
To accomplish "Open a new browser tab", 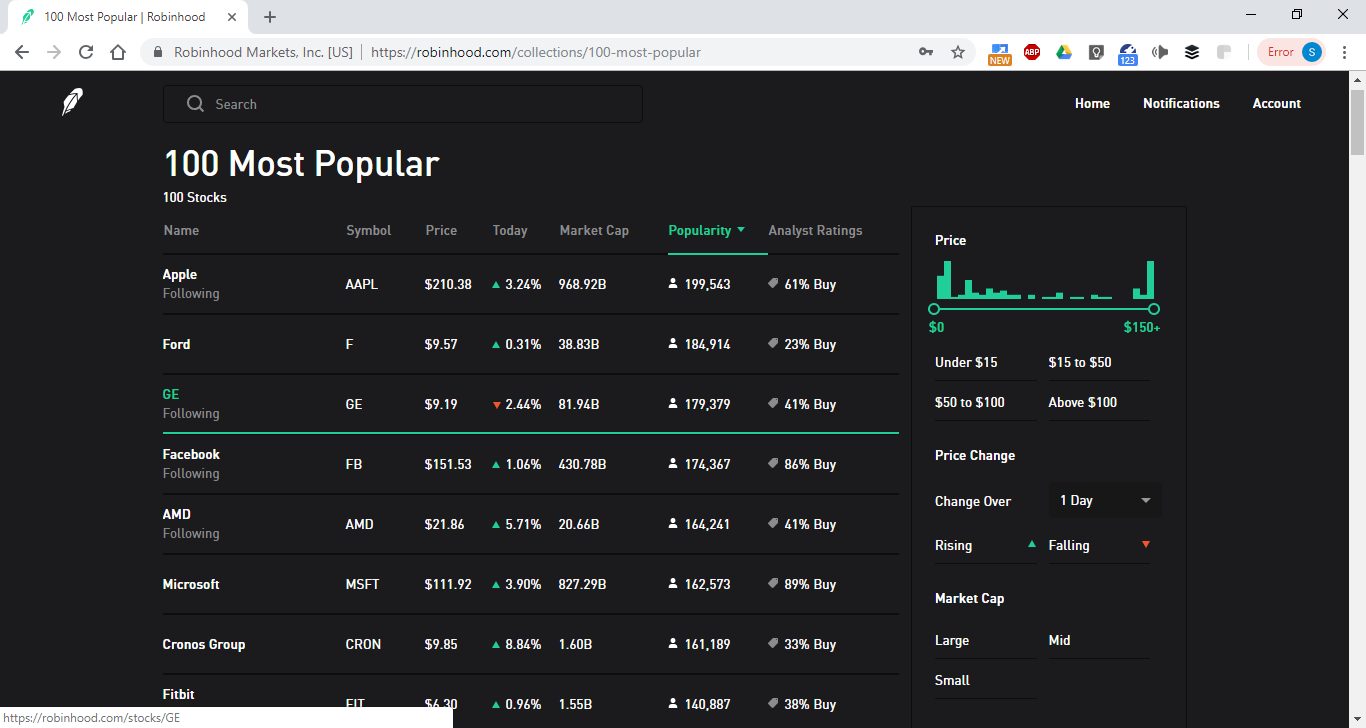I will coord(270,17).
